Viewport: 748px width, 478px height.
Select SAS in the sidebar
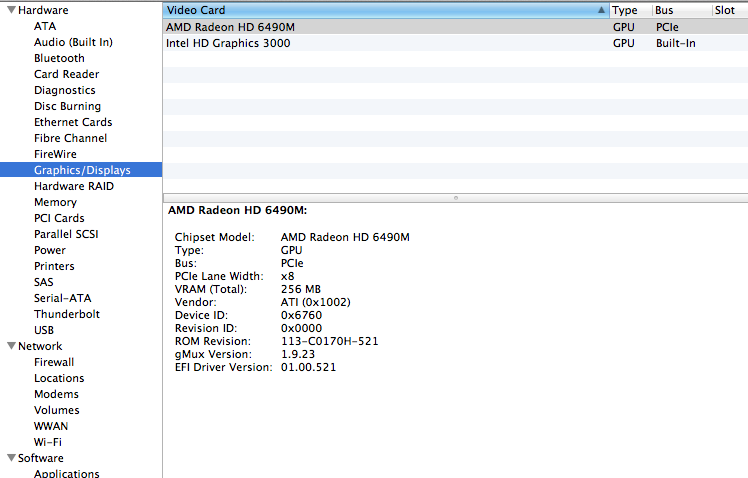coord(43,282)
